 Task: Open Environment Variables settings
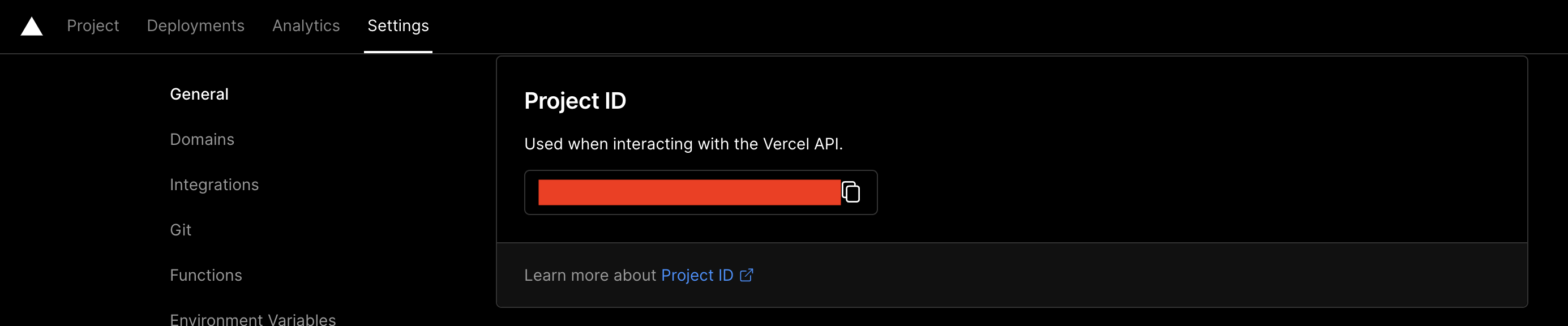pyautogui.click(x=252, y=319)
